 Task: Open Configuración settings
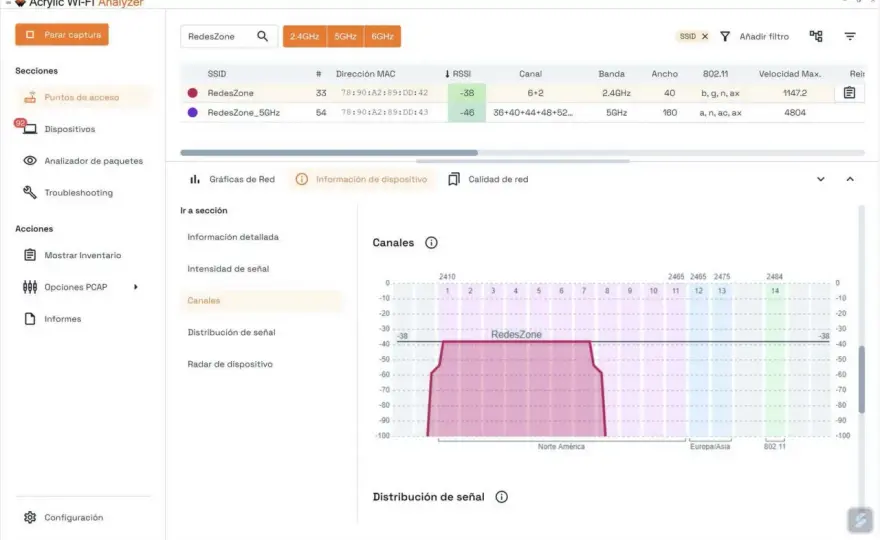74,518
